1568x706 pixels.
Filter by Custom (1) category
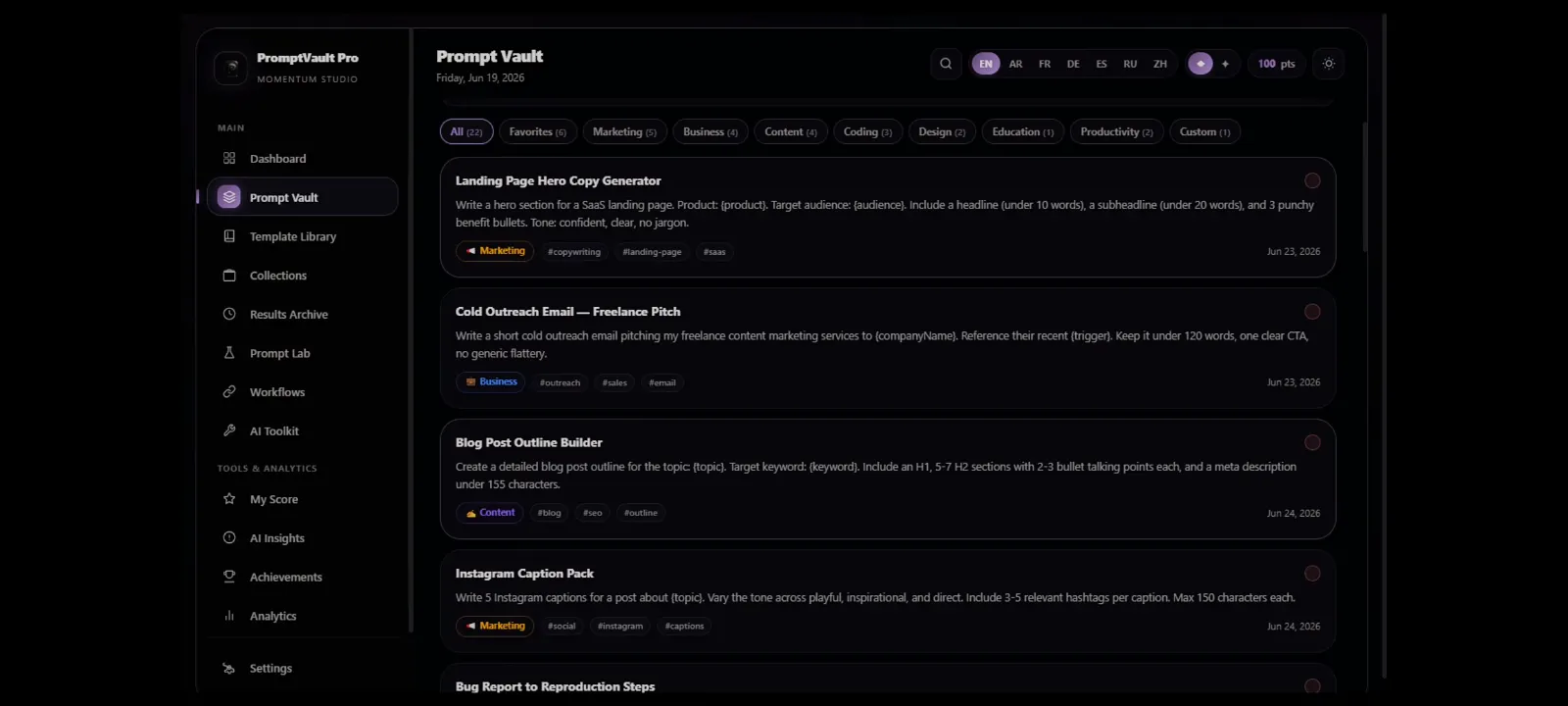[1204, 131]
